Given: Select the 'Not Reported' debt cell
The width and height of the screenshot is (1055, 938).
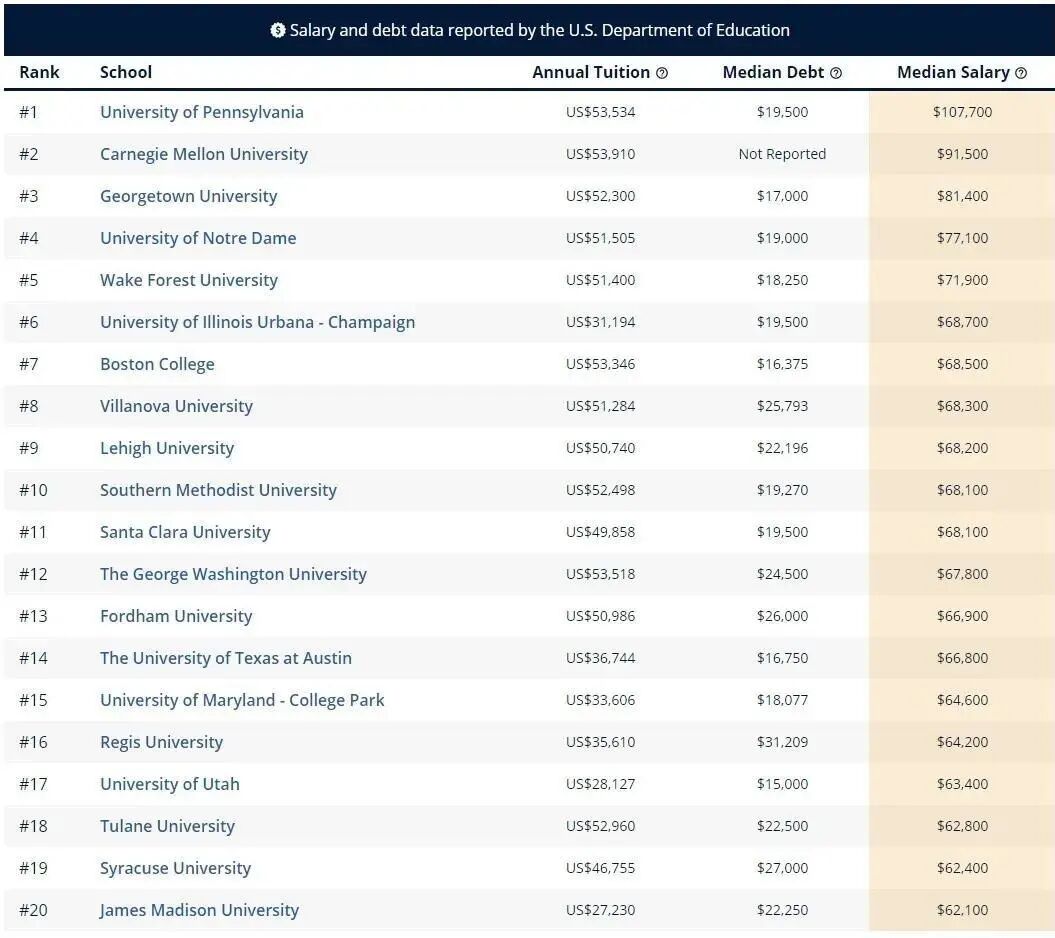Looking at the screenshot, I should pos(782,154).
